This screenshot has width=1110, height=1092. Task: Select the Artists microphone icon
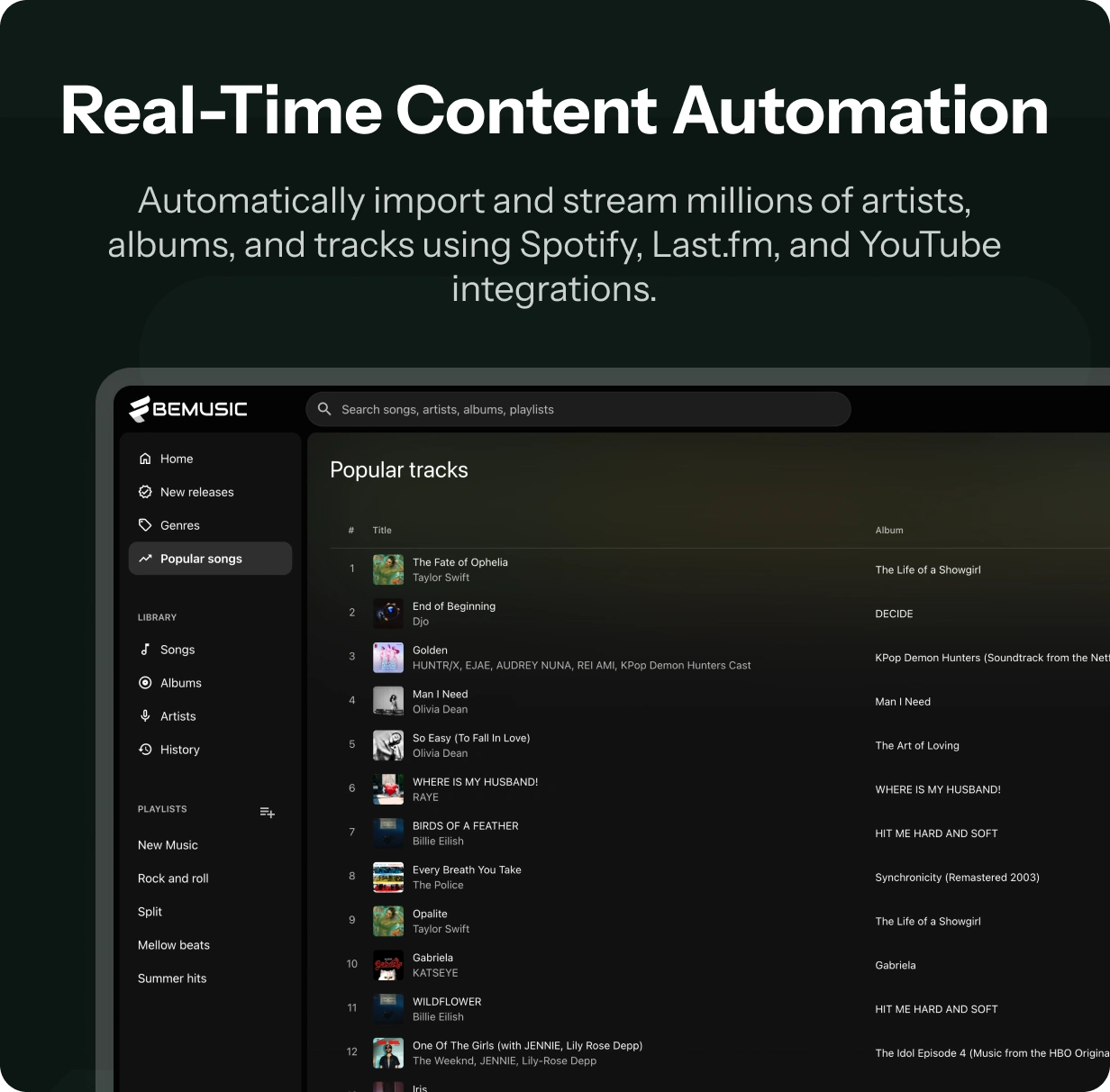[x=145, y=716]
